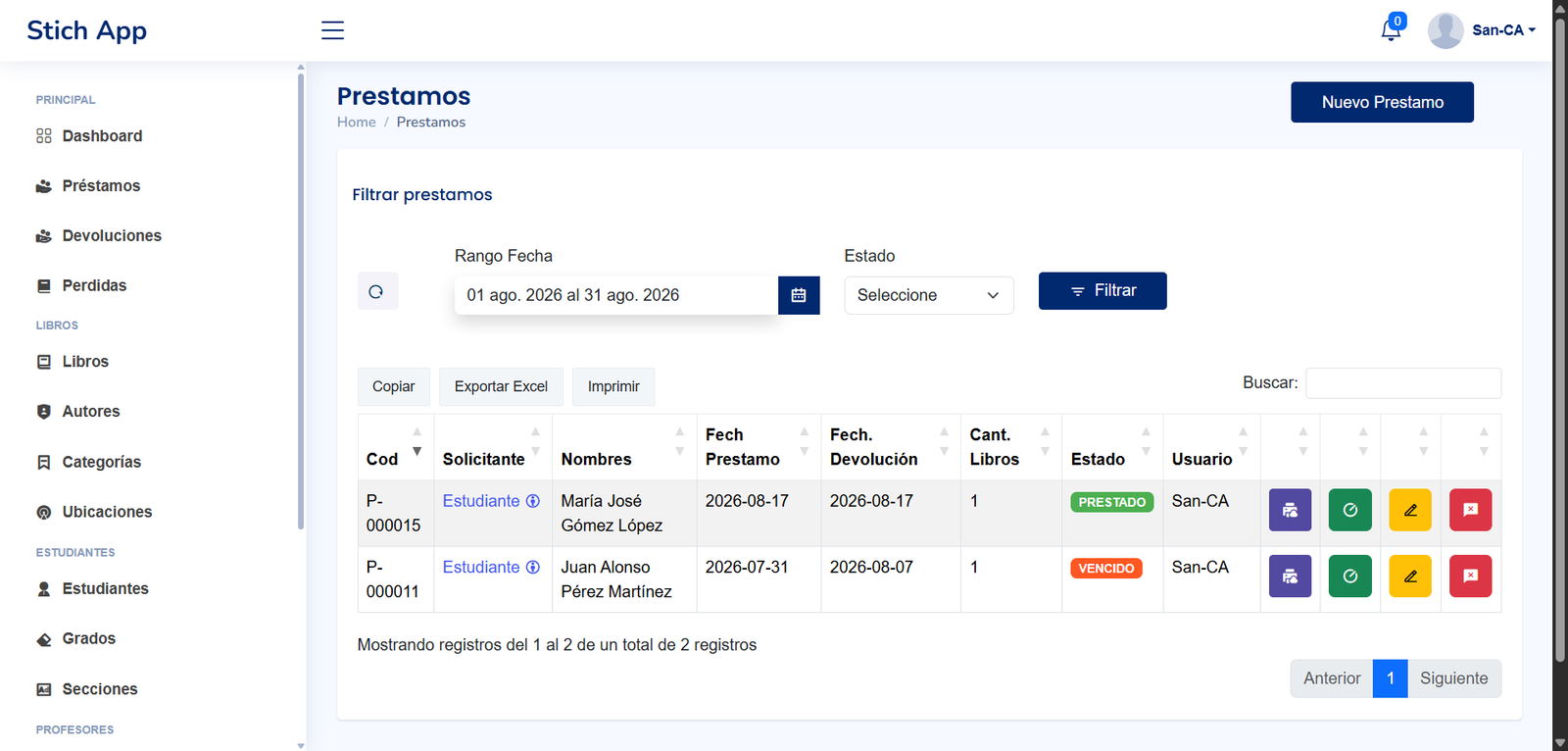The width and height of the screenshot is (1568, 751).
Task: Mark loan P-000011 returned with green icon
Action: click(x=1350, y=576)
